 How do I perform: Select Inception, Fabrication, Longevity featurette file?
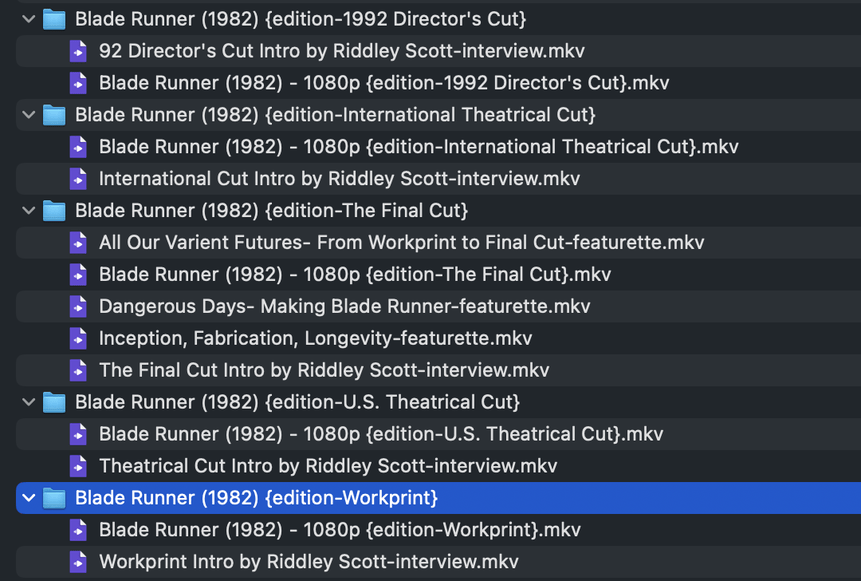[x=315, y=338]
